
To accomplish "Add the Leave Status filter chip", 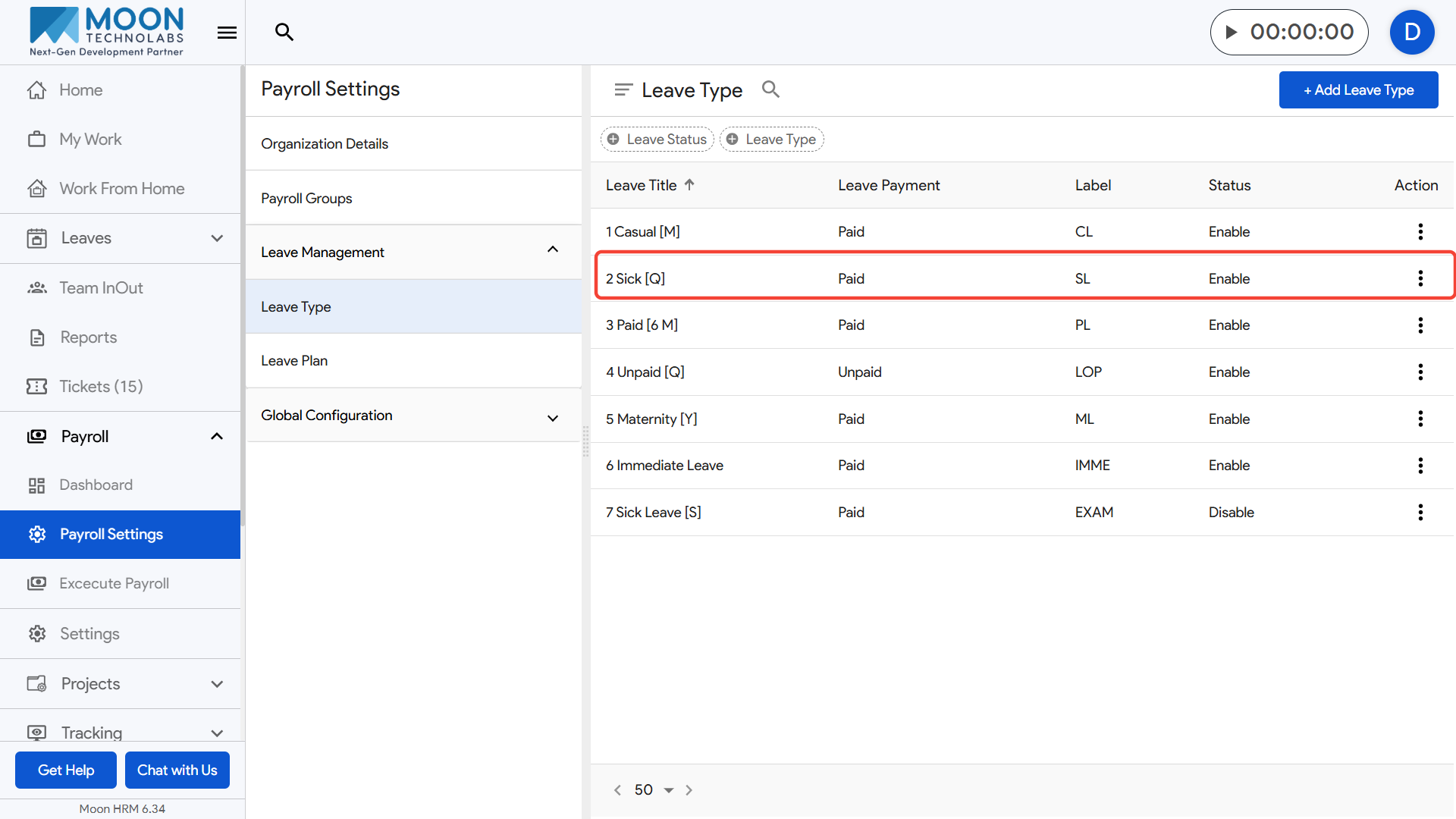I will (657, 140).
